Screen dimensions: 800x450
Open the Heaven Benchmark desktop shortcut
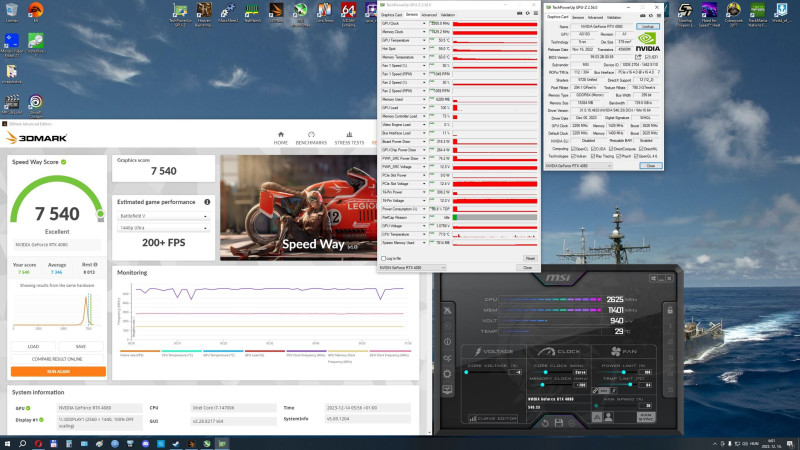point(204,14)
